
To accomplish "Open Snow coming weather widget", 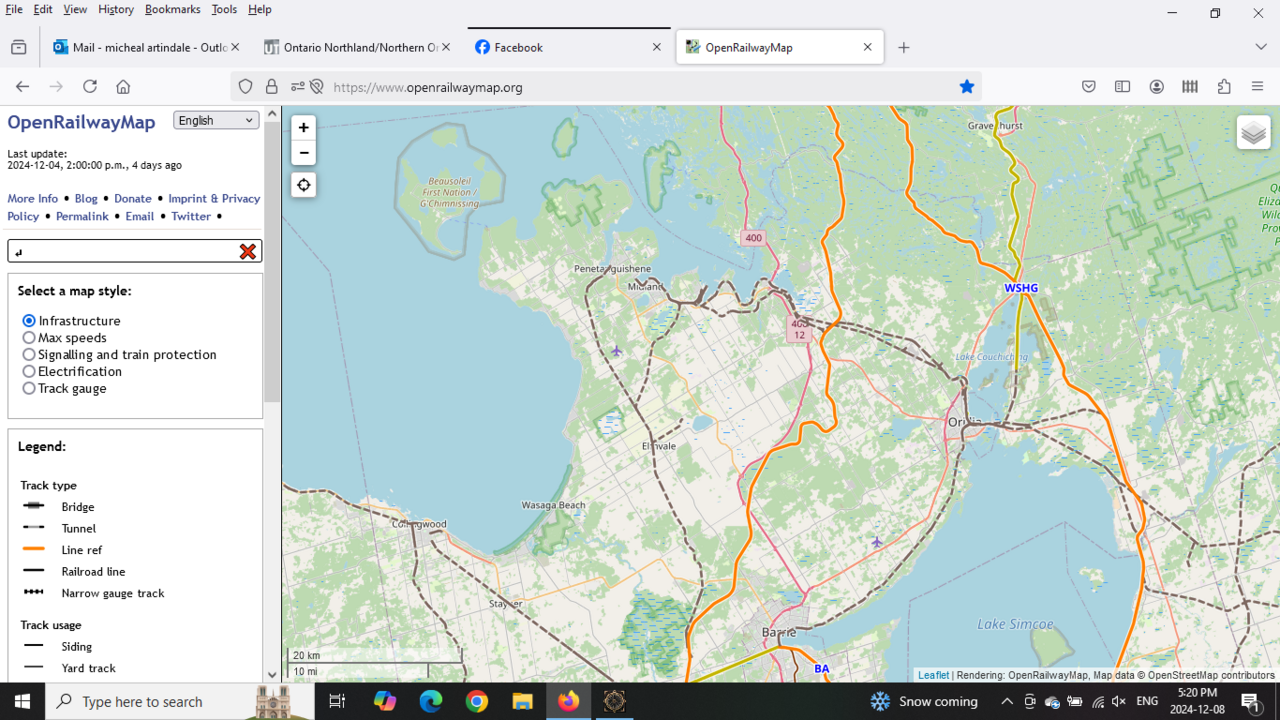I will (924, 702).
